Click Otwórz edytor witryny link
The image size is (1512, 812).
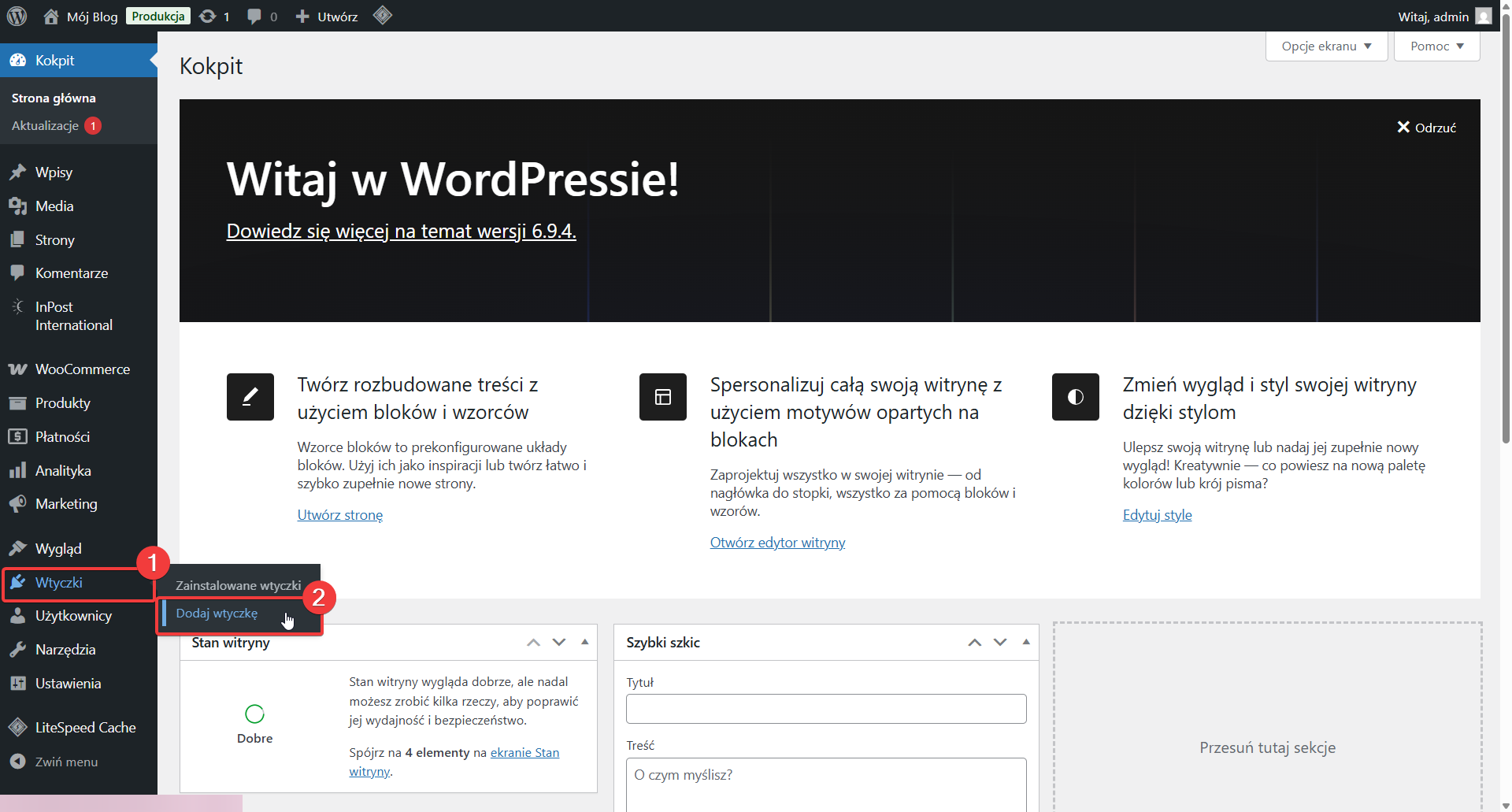pos(777,543)
